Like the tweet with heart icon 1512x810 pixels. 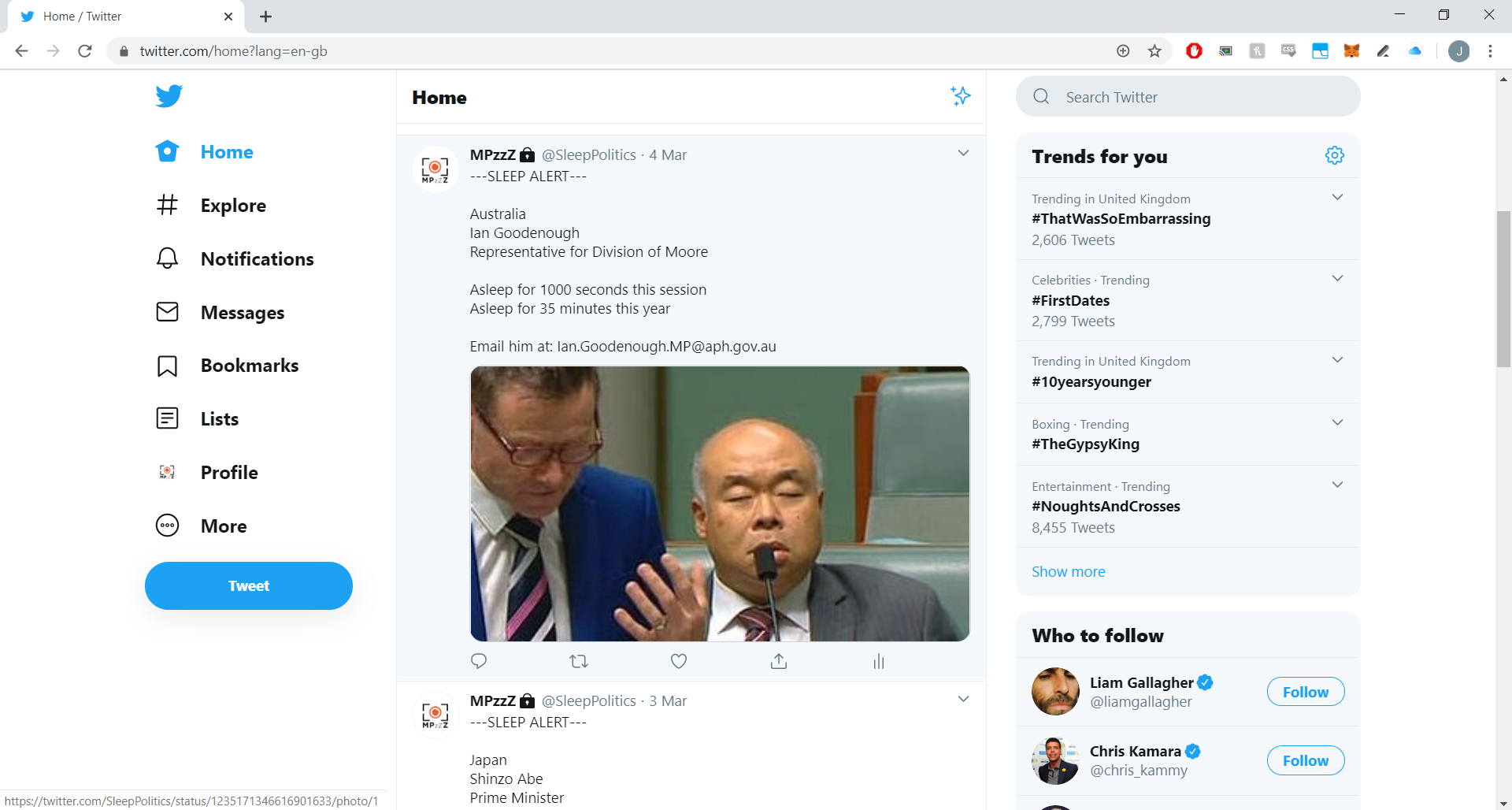coord(679,661)
